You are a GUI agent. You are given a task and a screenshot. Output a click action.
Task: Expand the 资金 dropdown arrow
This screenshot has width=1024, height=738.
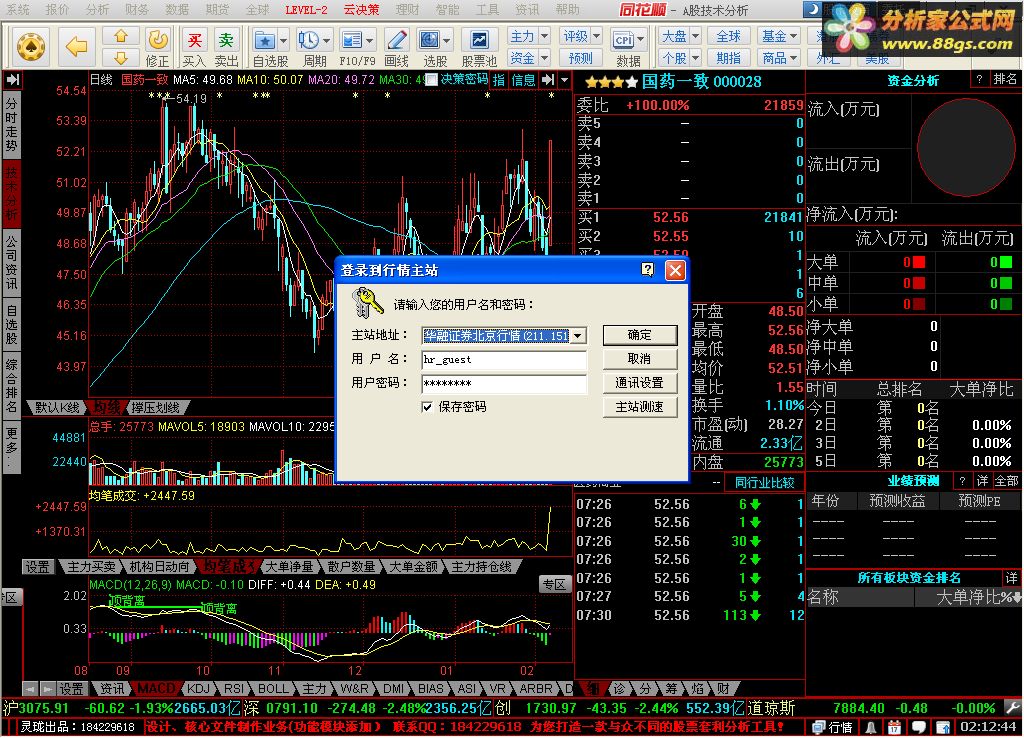click(x=545, y=58)
